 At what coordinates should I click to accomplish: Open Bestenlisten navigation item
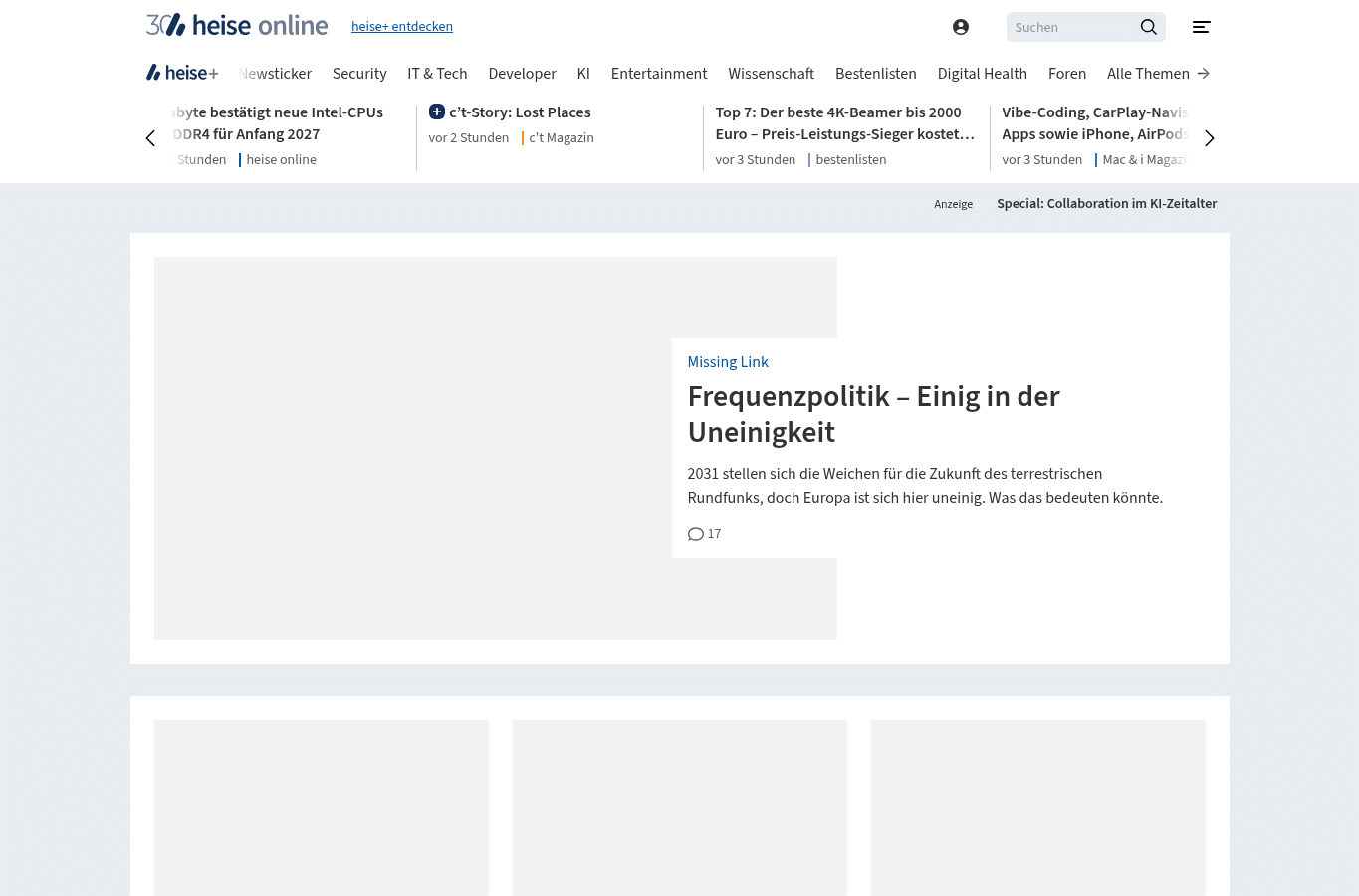click(x=876, y=74)
